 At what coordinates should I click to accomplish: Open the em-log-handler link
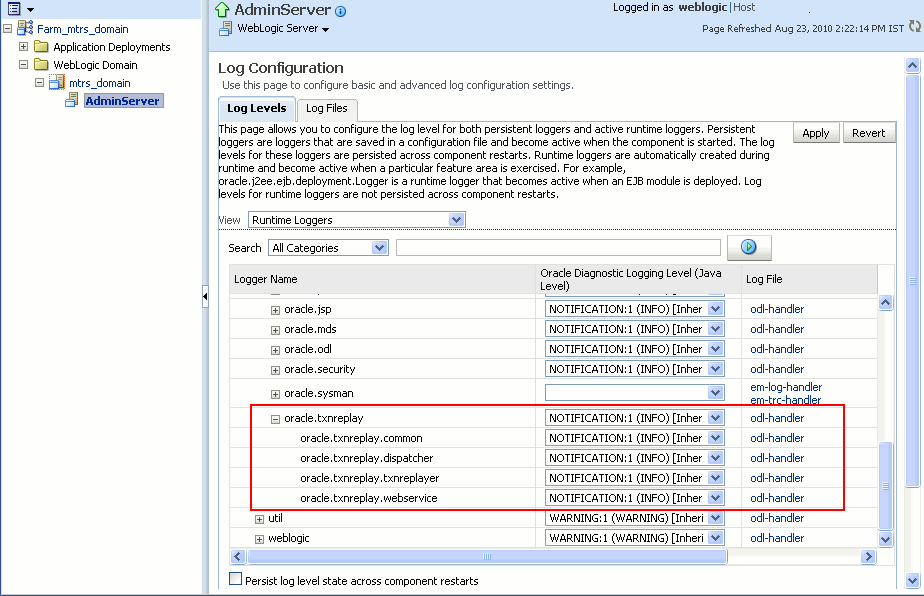pos(786,387)
